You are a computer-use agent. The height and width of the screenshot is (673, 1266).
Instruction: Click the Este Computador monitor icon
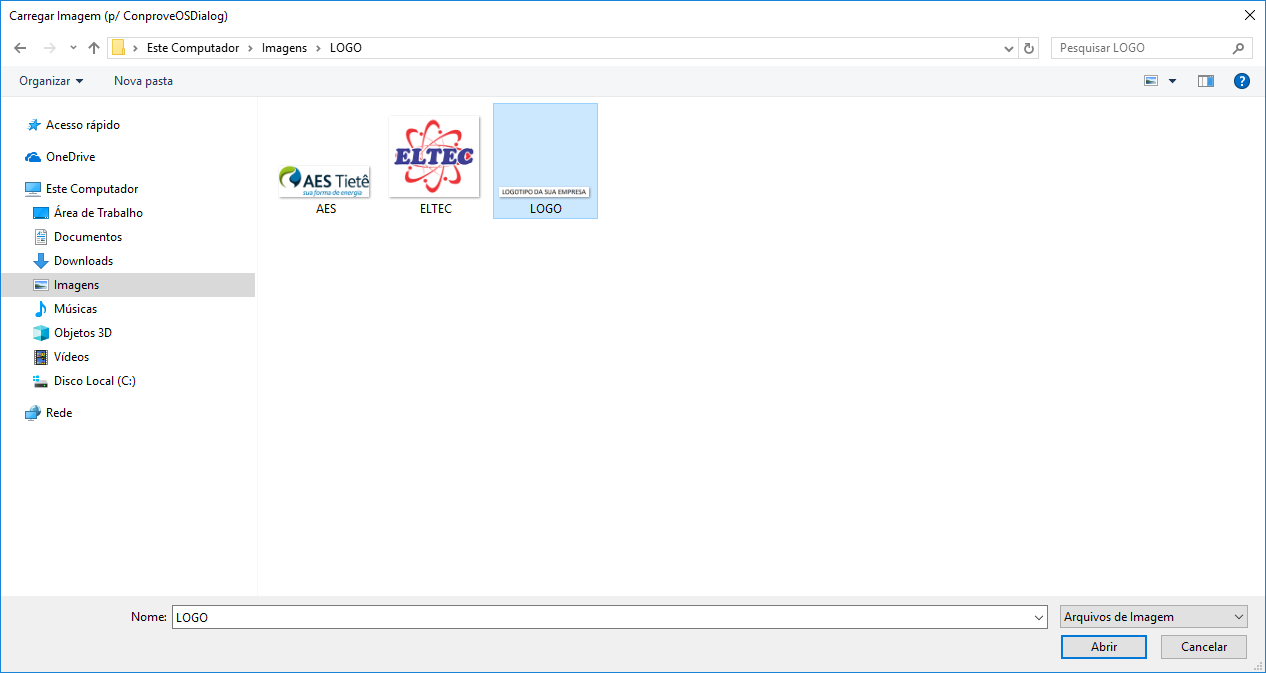(x=33, y=189)
